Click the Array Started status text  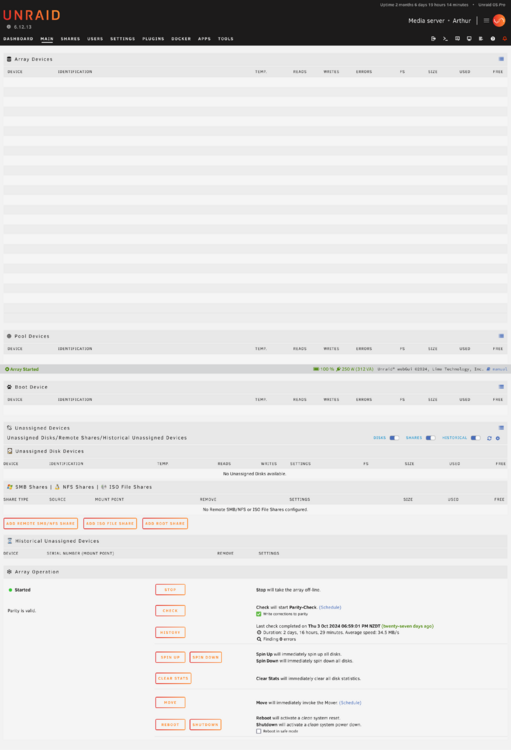(22, 369)
